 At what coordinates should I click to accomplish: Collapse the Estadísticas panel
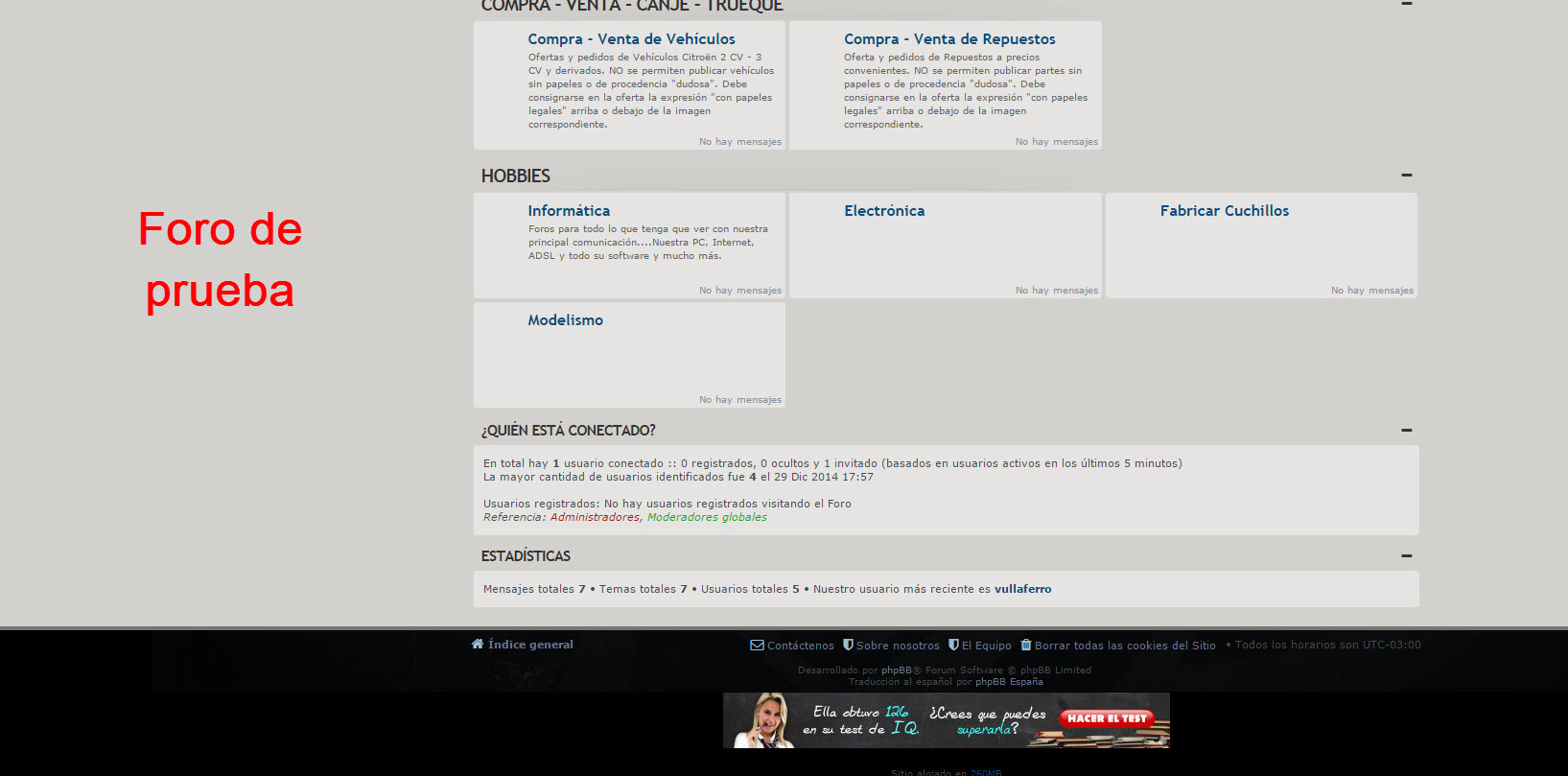[x=1406, y=556]
